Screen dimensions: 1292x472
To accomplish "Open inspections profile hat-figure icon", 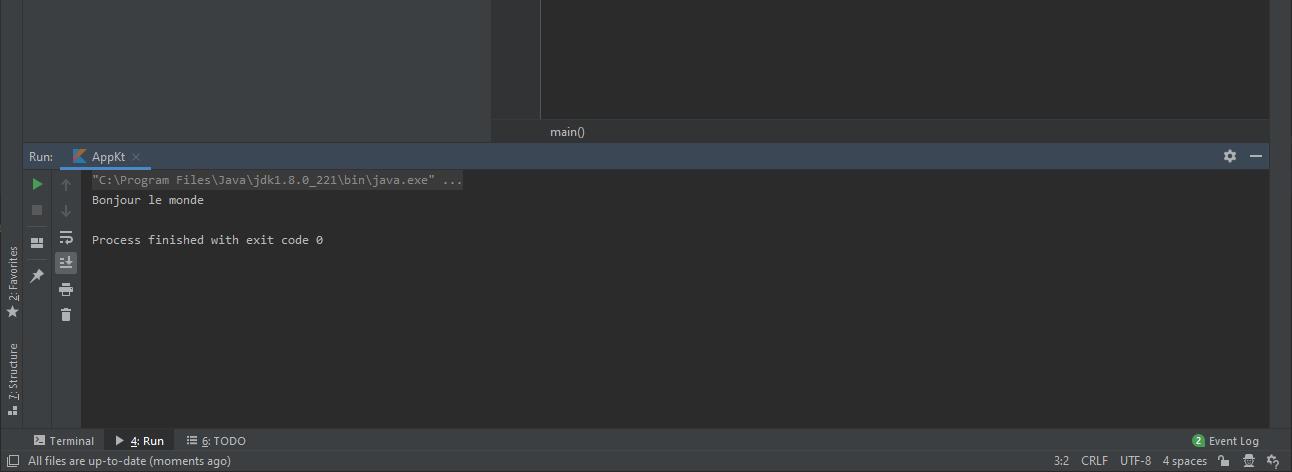I will click(x=1249, y=461).
